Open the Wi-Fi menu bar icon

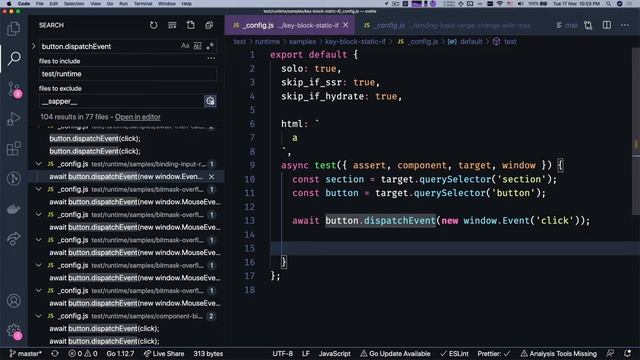500,4
